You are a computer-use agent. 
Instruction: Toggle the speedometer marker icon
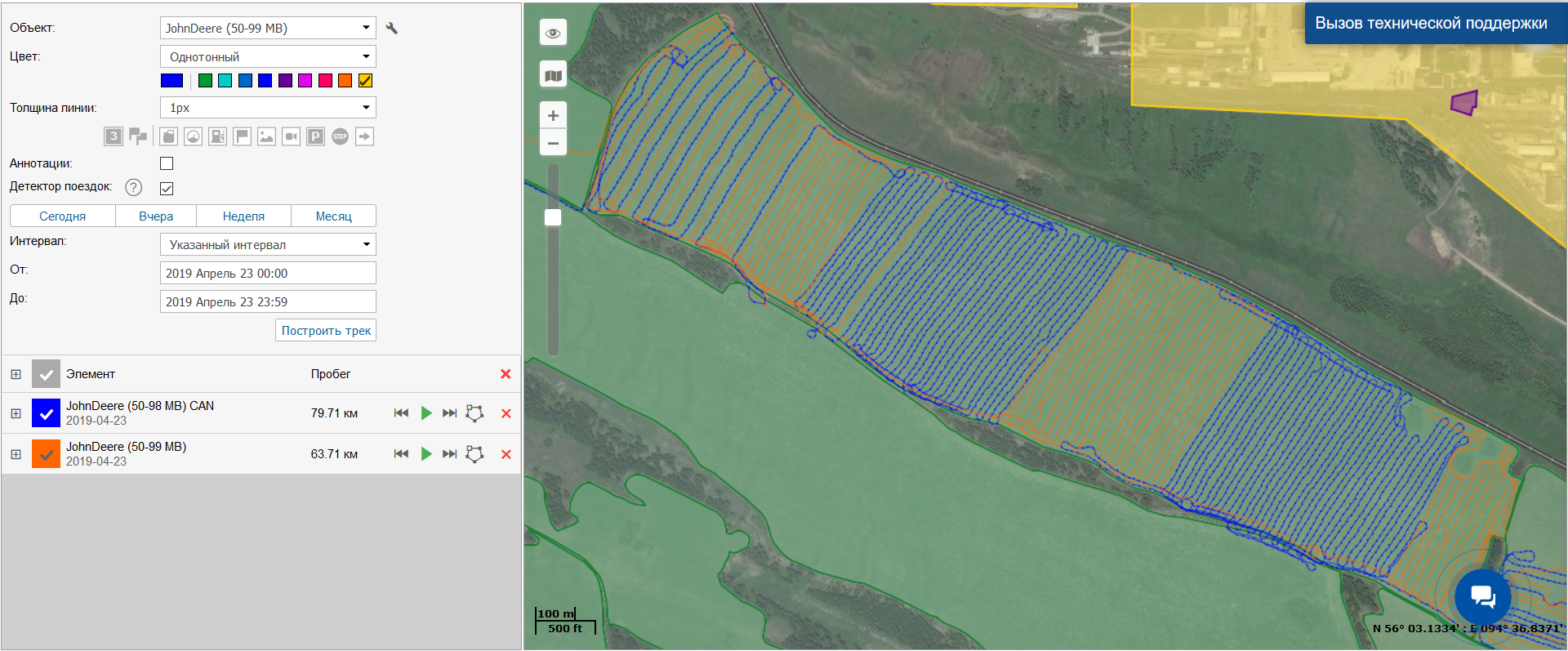tap(193, 136)
